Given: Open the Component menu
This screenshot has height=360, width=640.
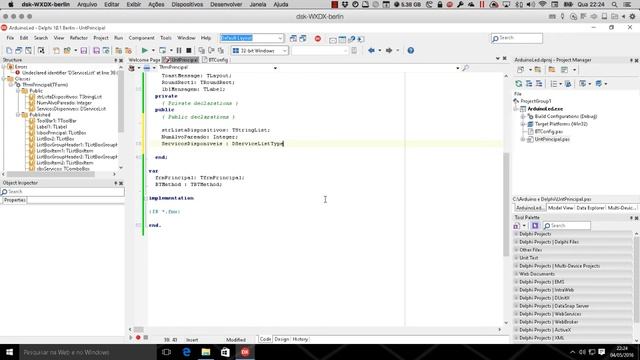Looking at the screenshot, I should pyautogui.click(x=142, y=38).
